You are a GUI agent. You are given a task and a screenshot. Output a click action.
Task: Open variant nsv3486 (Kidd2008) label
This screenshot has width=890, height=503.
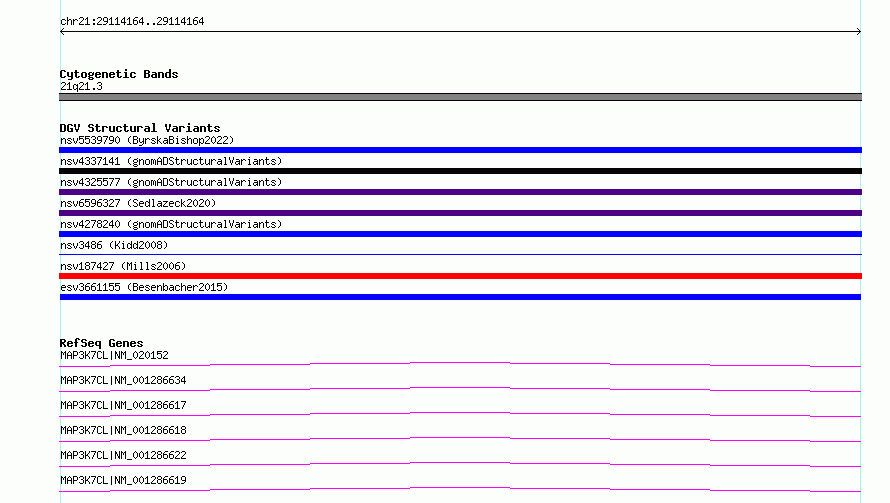tap(114, 245)
